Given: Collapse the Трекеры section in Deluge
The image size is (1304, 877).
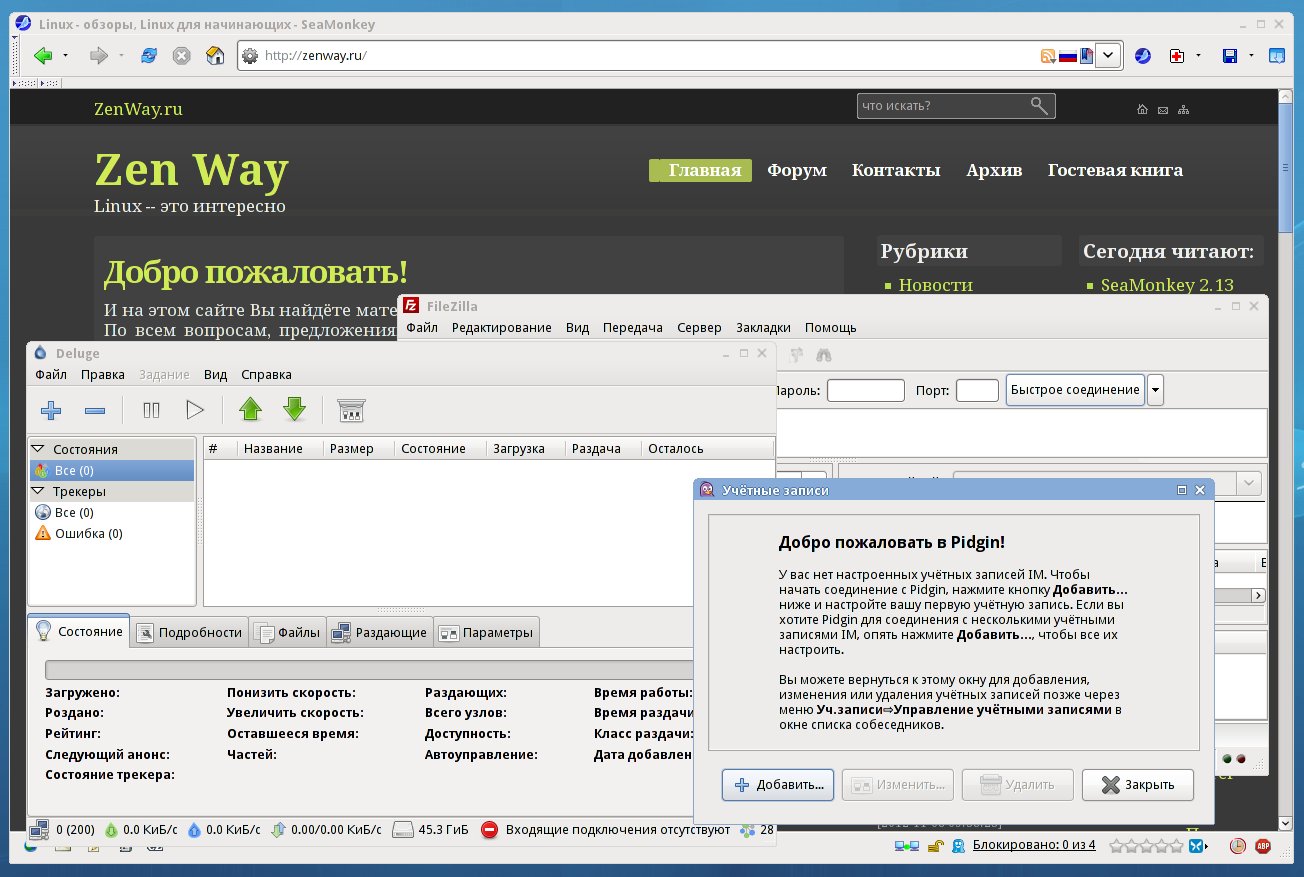Looking at the screenshot, I should 39,492.
